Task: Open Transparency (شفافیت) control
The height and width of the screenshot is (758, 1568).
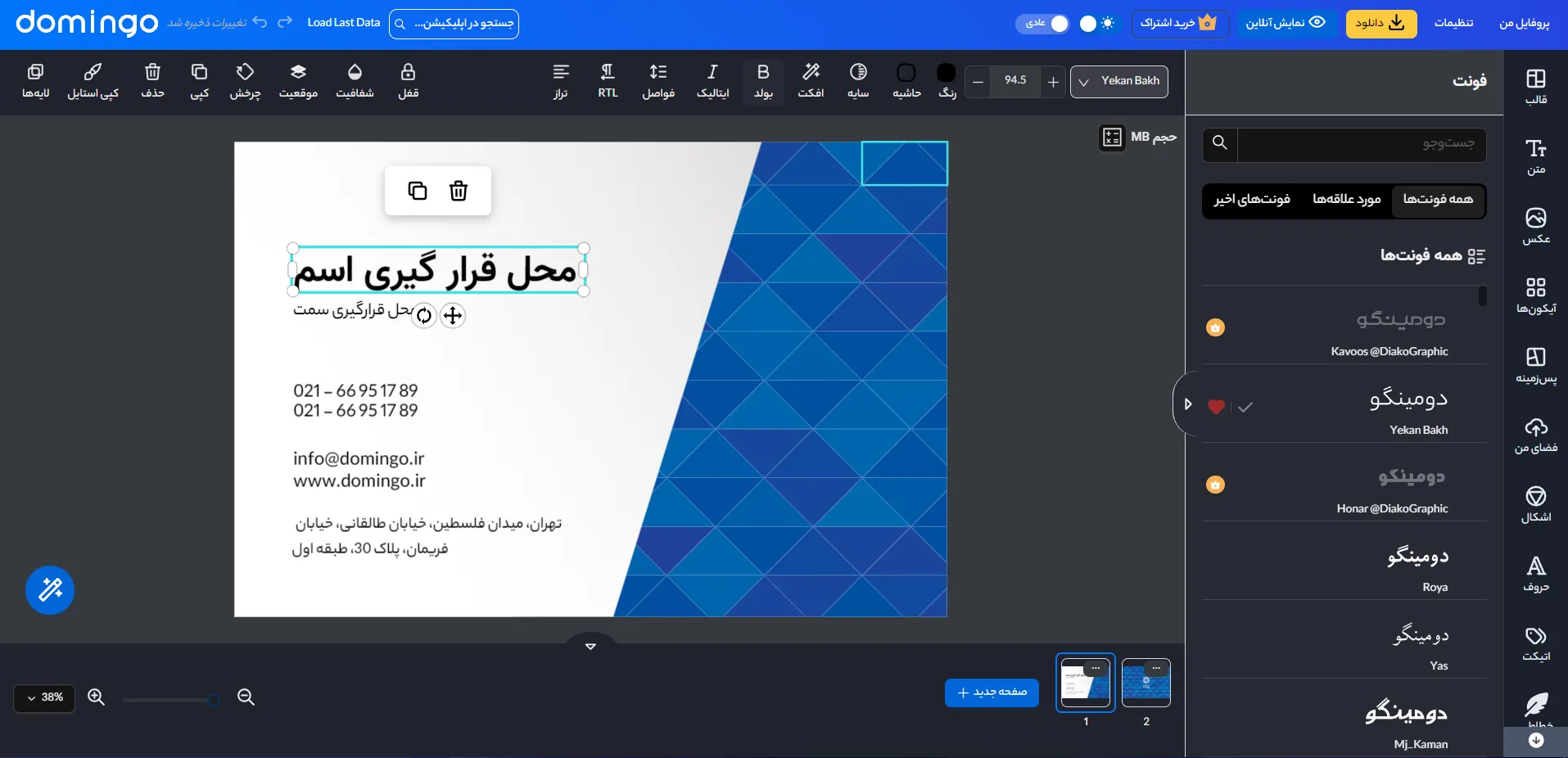Action: [355, 81]
